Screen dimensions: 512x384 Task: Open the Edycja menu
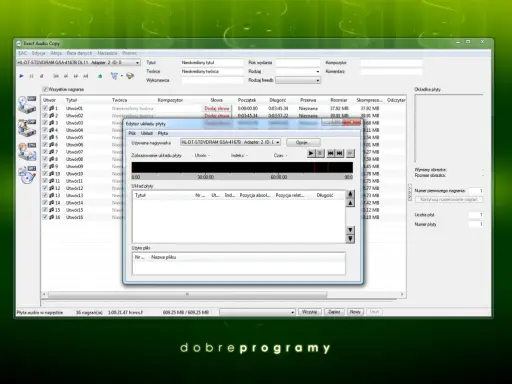[38, 53]
